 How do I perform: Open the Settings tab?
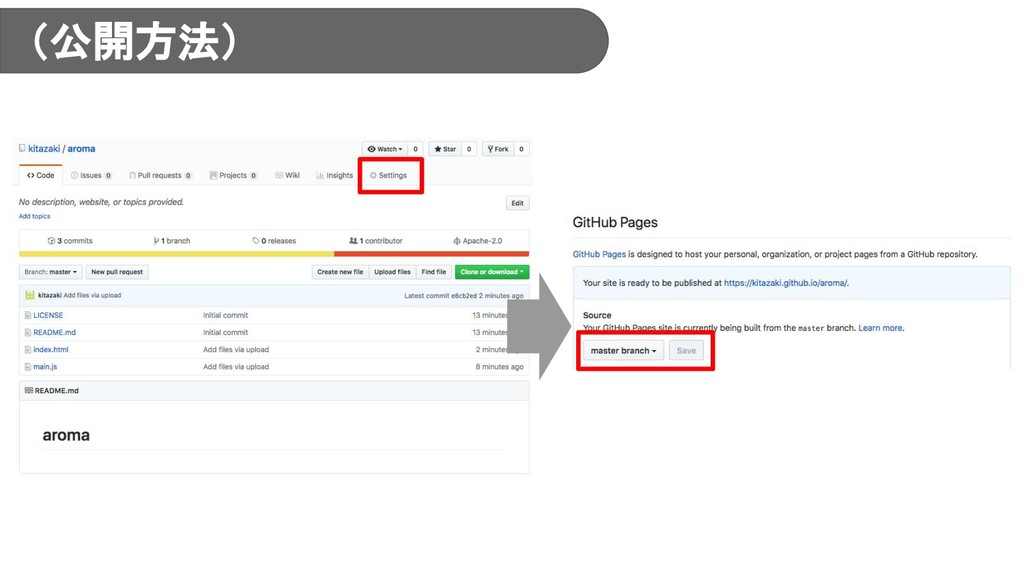pos(389,176)
